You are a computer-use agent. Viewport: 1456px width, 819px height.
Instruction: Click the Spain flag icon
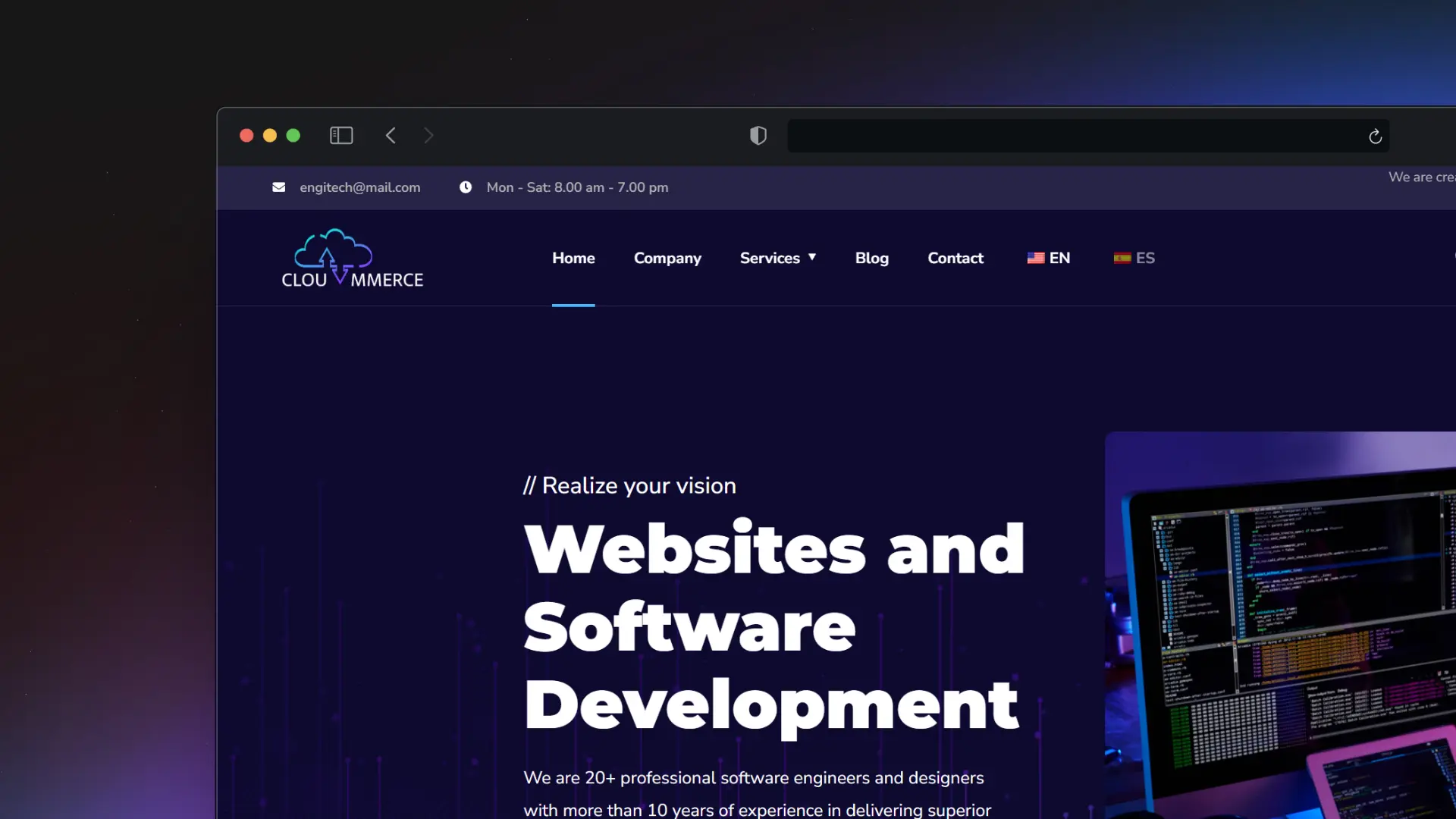click(x=1122, y=258)
